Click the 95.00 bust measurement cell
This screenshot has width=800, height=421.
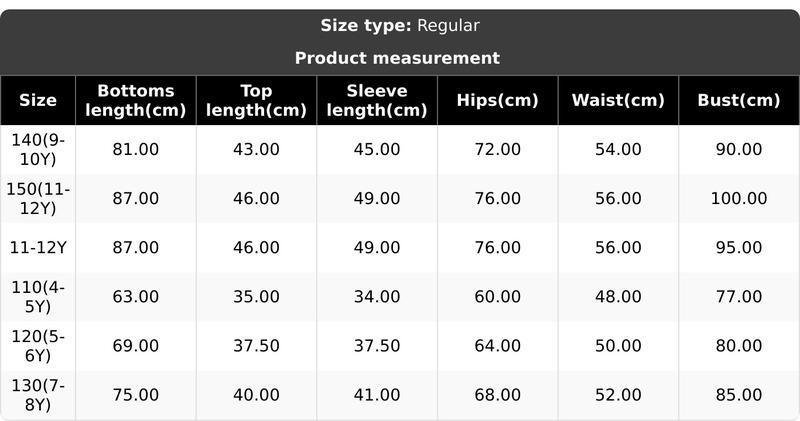(739, 247)
